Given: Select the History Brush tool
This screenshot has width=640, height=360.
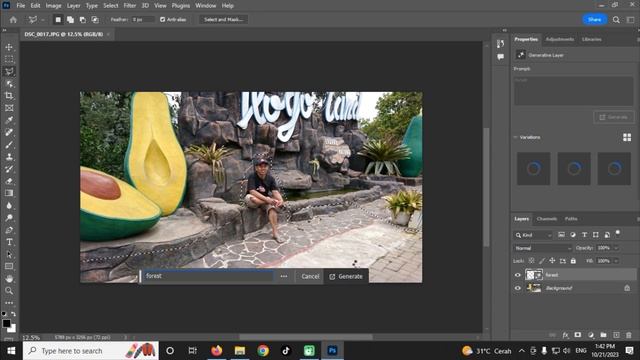Looking at the screenshot, I should click(9, 169).
